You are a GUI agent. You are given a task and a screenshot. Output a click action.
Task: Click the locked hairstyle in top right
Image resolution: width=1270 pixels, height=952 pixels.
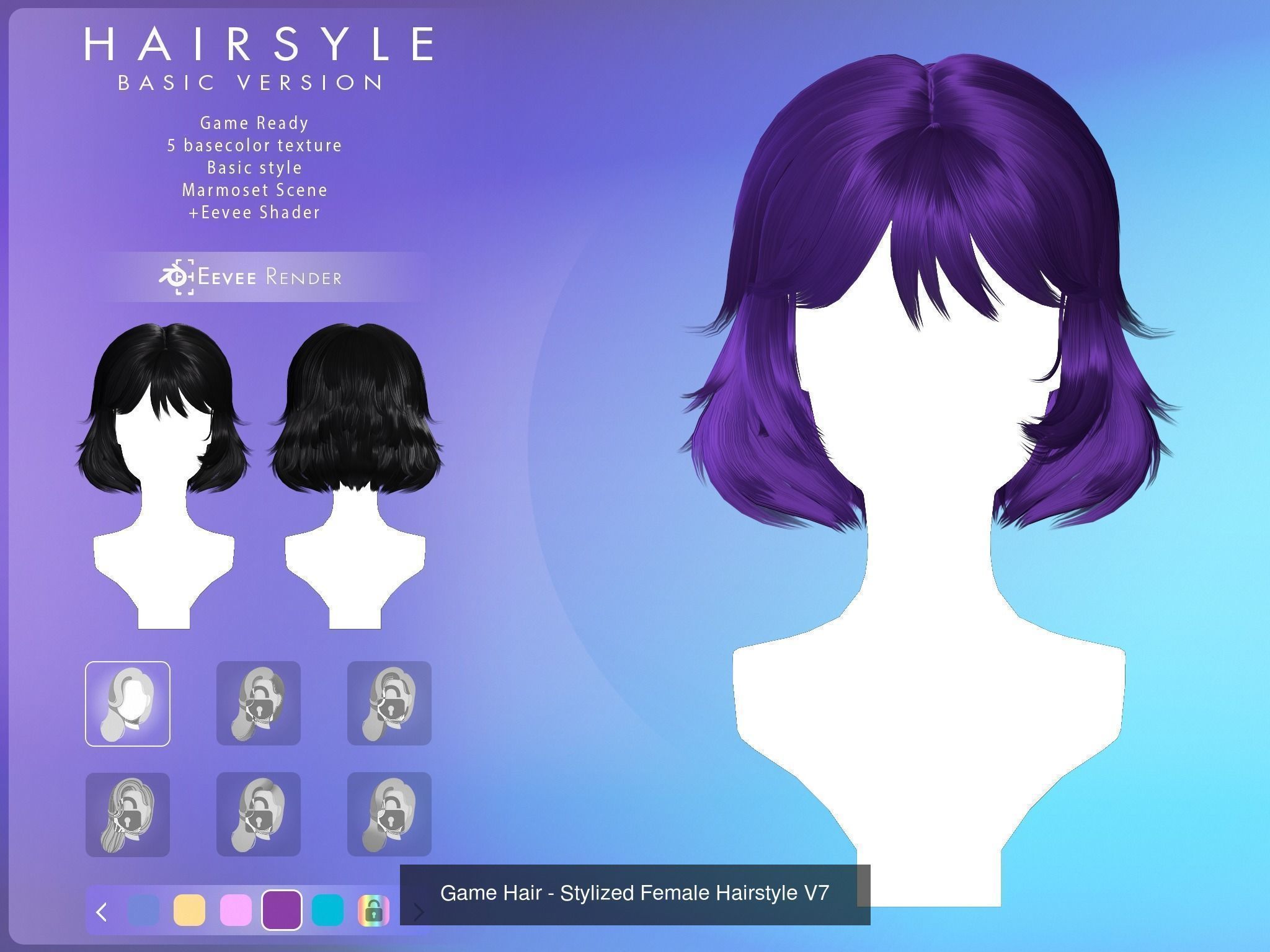(389, 703)
